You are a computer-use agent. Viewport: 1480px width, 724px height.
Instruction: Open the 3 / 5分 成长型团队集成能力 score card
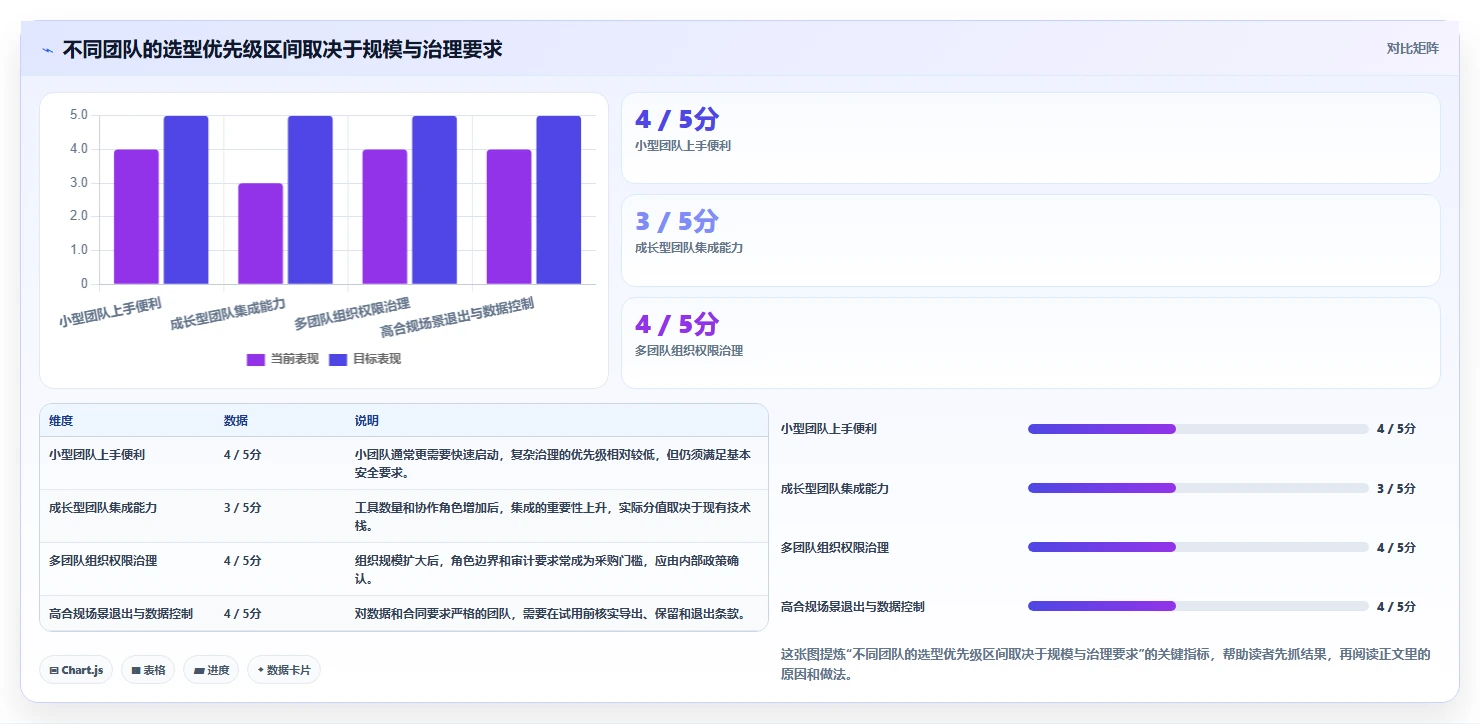click(1031, 240)
